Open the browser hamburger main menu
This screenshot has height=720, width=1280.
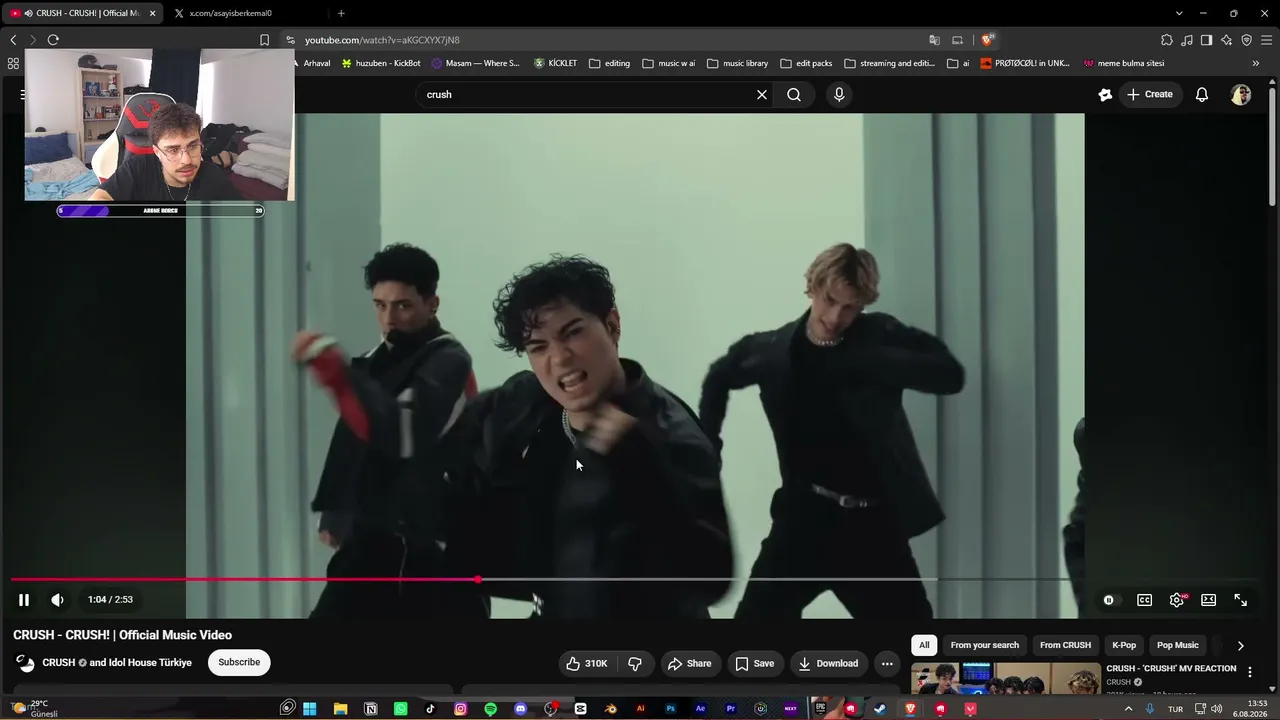point(1266,40)
